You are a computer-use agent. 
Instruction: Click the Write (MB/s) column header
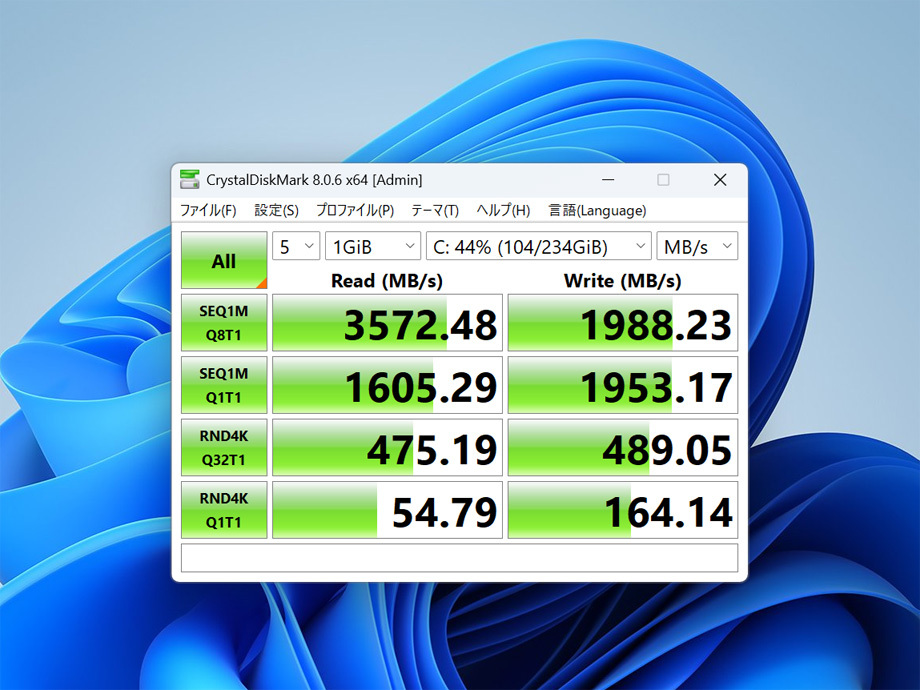(x=623, y=280)
